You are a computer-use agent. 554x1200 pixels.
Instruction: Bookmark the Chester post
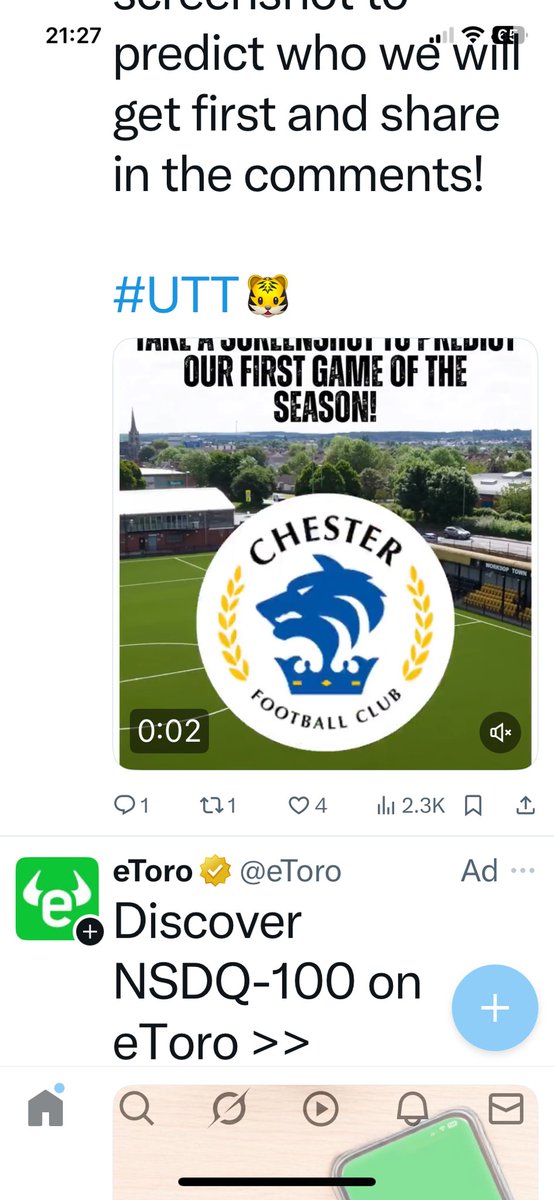[x=475, y=805]
